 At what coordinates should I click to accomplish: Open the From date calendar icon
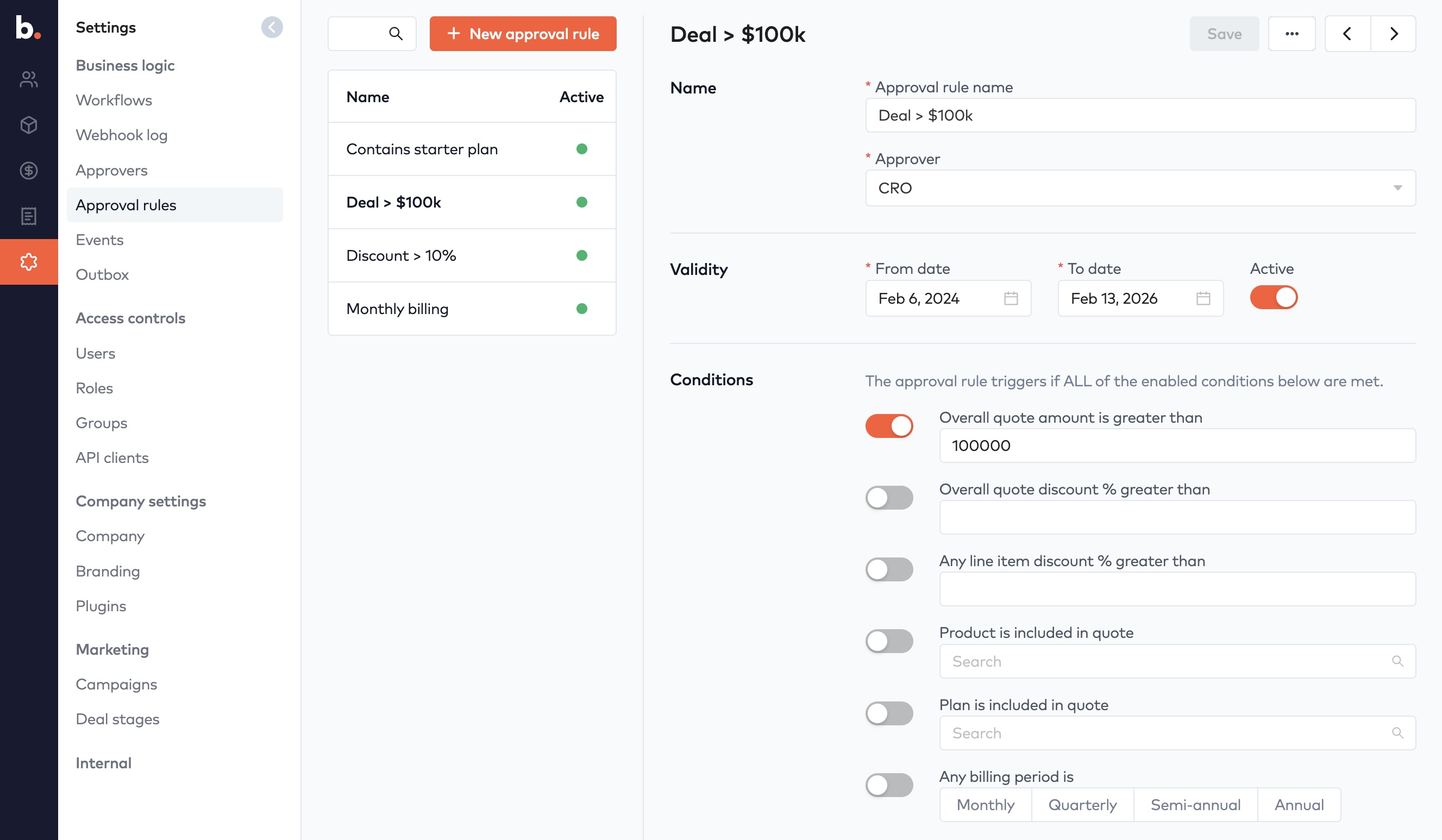click(x=1011, y=298)
